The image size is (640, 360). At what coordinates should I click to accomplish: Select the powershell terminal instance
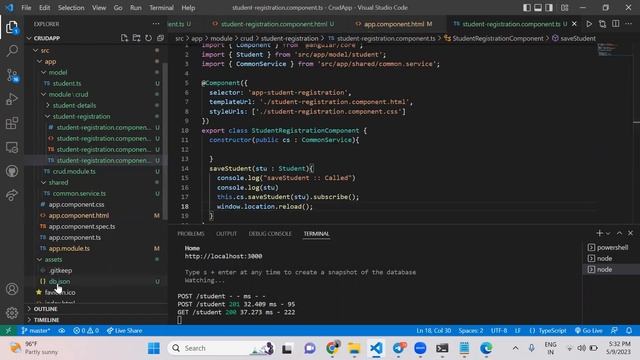tap(608, 247)
